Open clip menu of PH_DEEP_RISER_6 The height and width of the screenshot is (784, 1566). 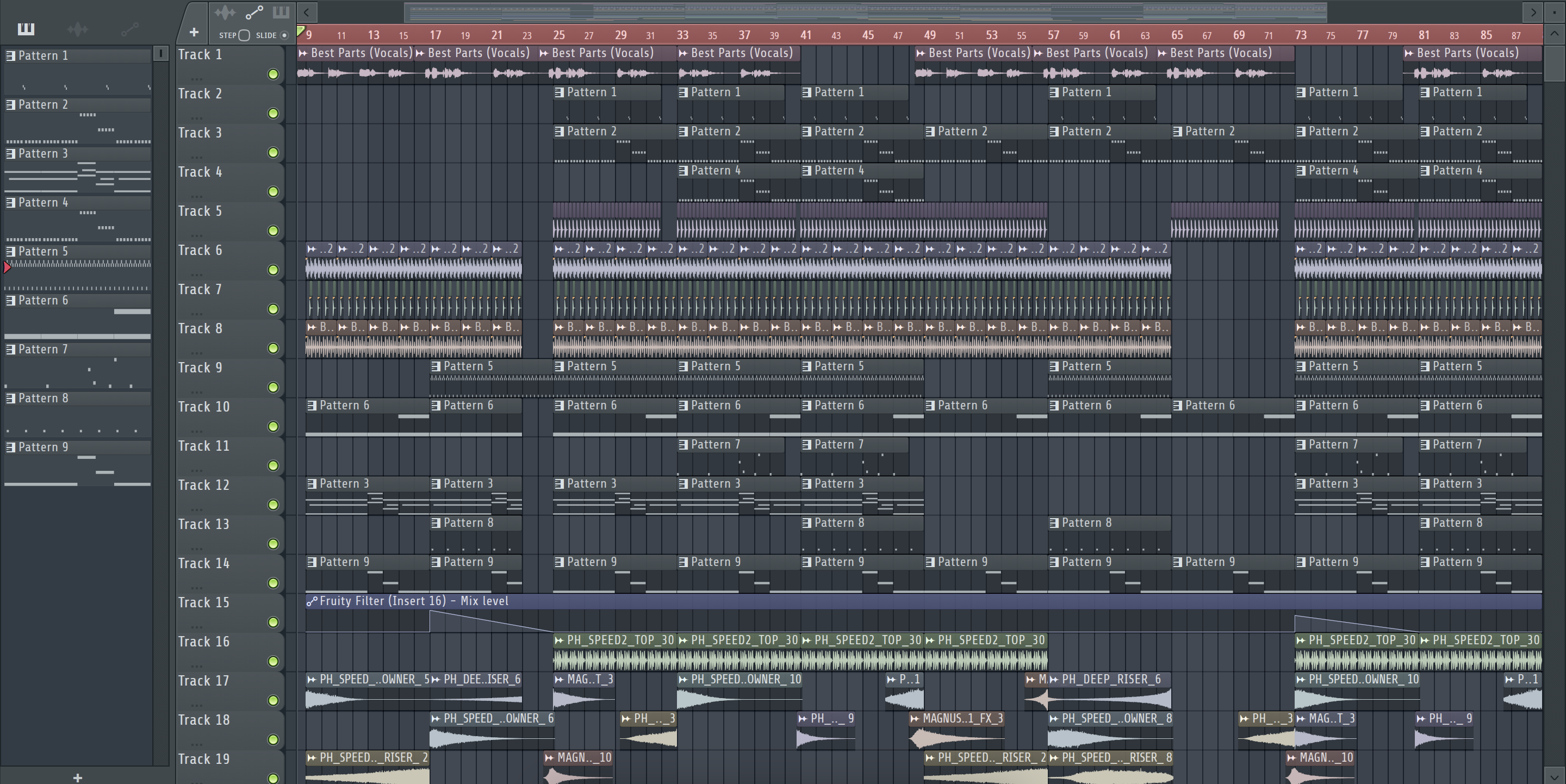pos(1055,680)
